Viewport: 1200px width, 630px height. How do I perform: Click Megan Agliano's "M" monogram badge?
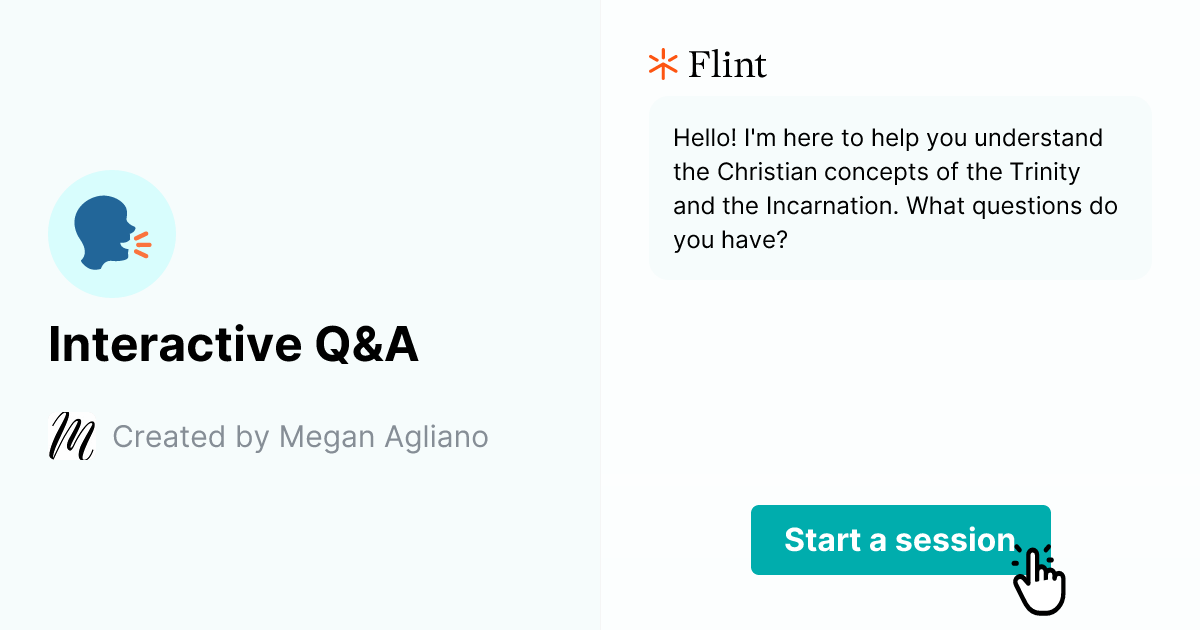click(71, 436)
